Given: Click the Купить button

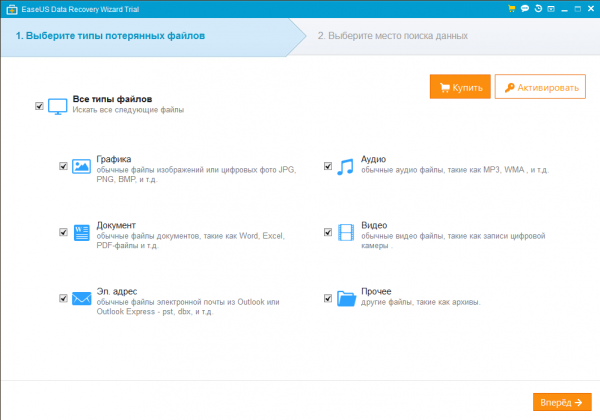Looking at the screenshot, I should (x=460, y=87).
